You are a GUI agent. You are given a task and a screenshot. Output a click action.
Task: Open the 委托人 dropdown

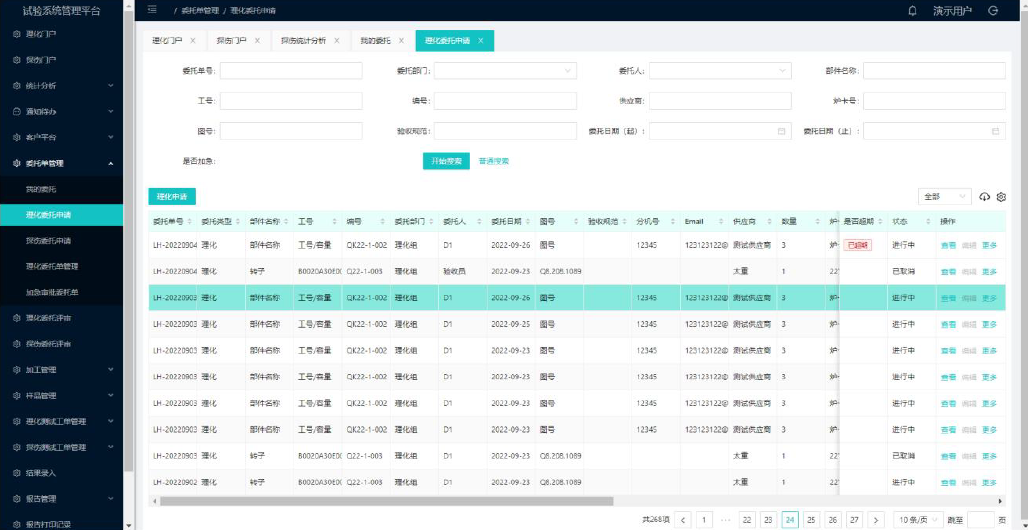[x=719, y=71]
